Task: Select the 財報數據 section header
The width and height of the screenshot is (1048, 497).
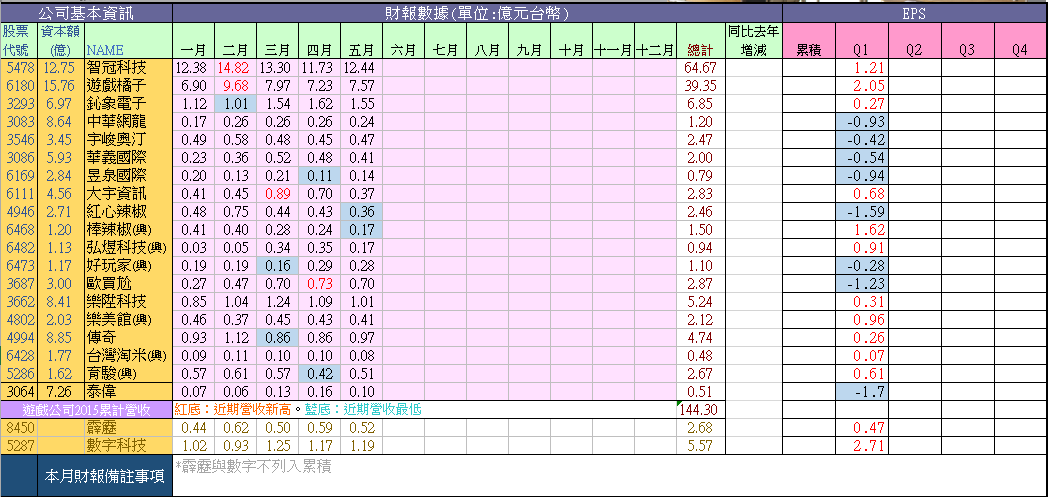Action: tap(477, 13)
